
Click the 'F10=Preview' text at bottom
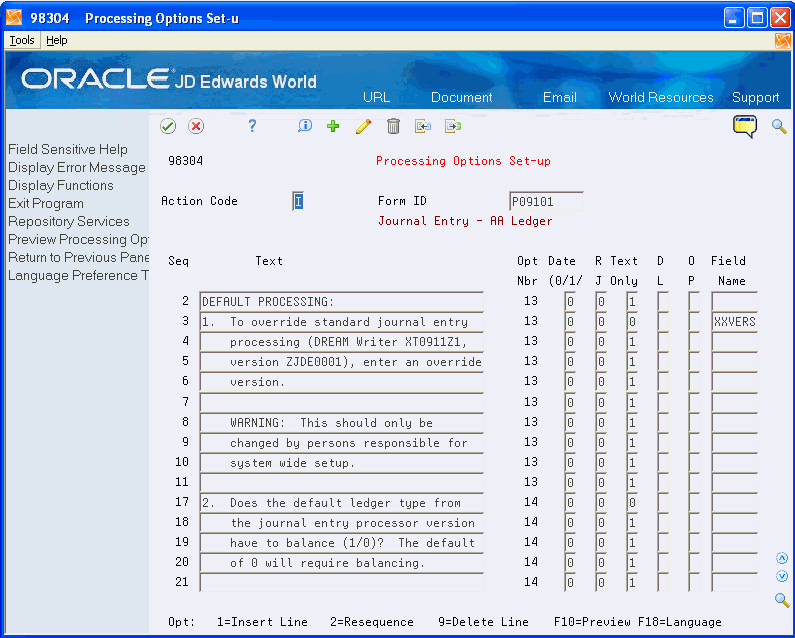click(592, 622)
